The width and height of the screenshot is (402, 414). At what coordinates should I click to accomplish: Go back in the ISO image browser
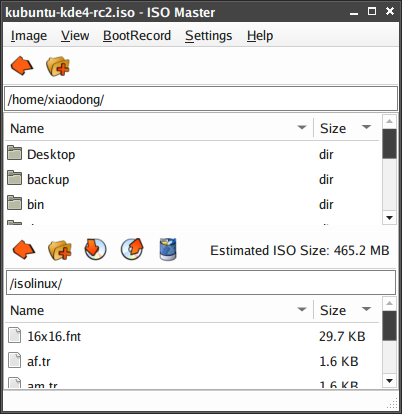point(24,250)
